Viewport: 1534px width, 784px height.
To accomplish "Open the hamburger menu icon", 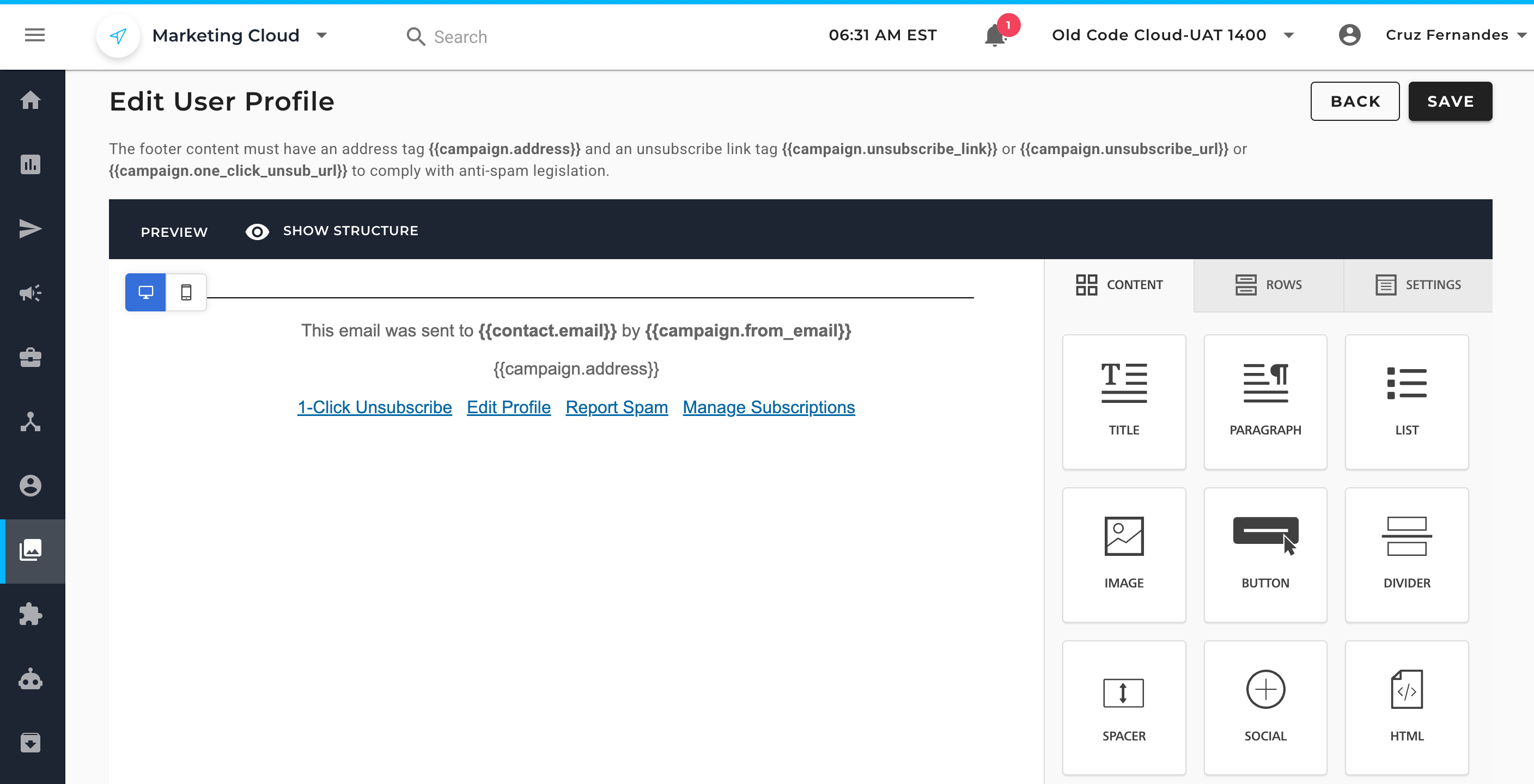I will (x=34, y=36).
